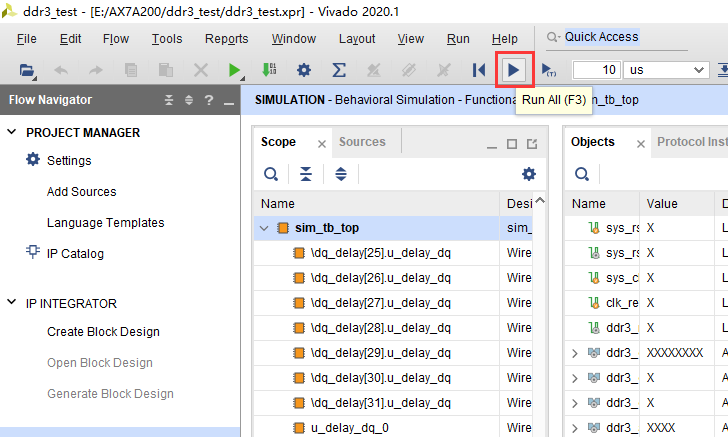The image size is (728, 437).
Task: Close the Scope tab
Action: pos(322,144)
